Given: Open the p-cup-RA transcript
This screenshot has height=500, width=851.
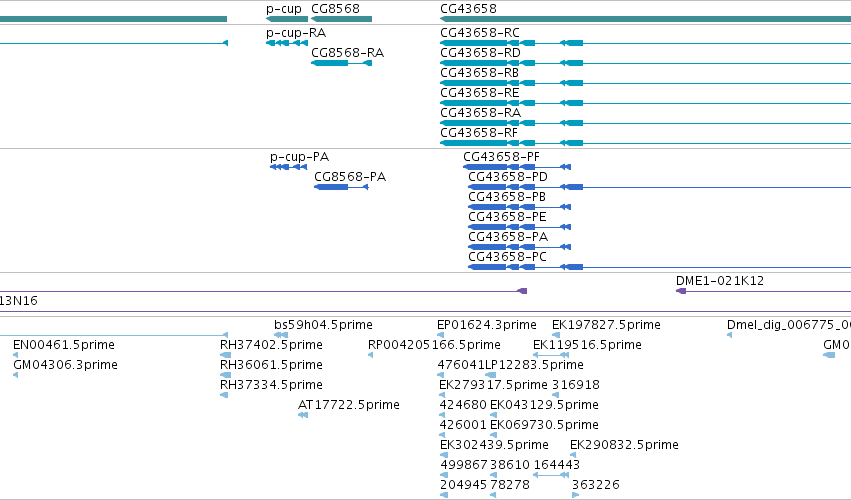Looking at the screenshot, I should 296,33.
